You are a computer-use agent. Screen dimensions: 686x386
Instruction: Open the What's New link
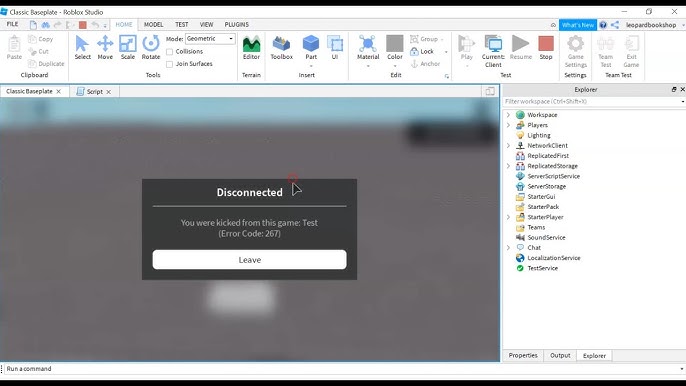coord(578,25)
